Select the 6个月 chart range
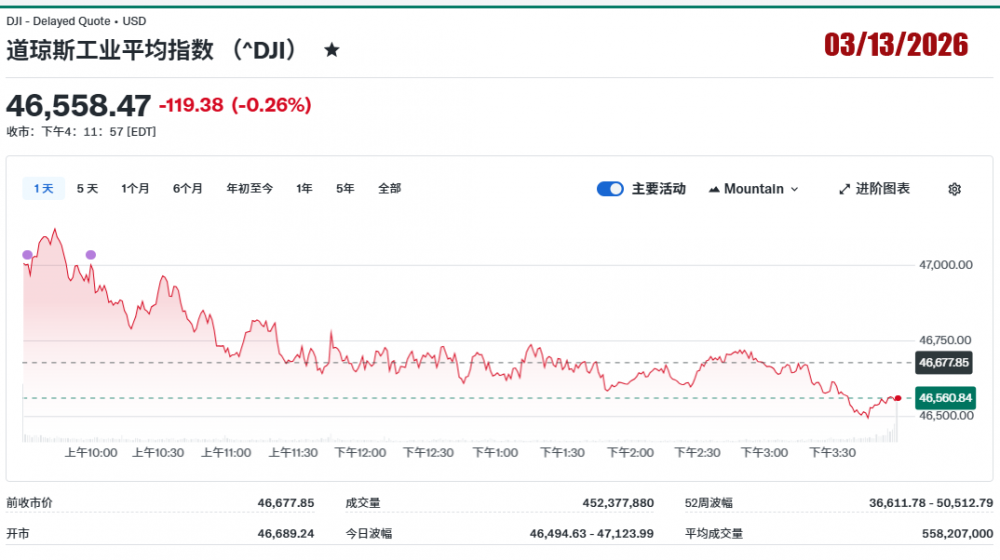This screenshot has height=560, width=1000. pyautogui.click(x=187, y=188)
